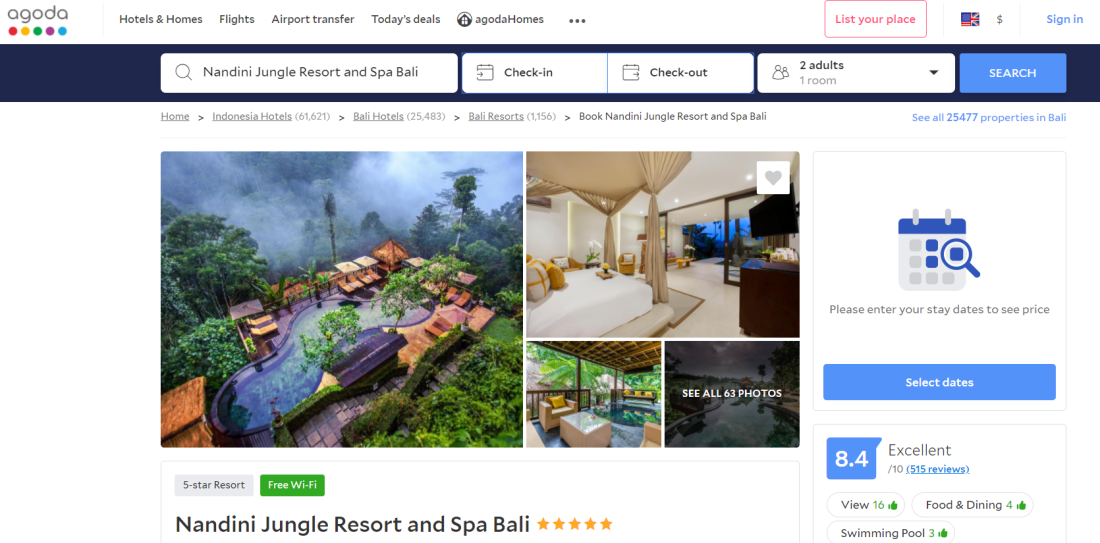Screen dimensions: 1100x543
Task: Open the currency dollar selector
Action: coord(1000,20)
